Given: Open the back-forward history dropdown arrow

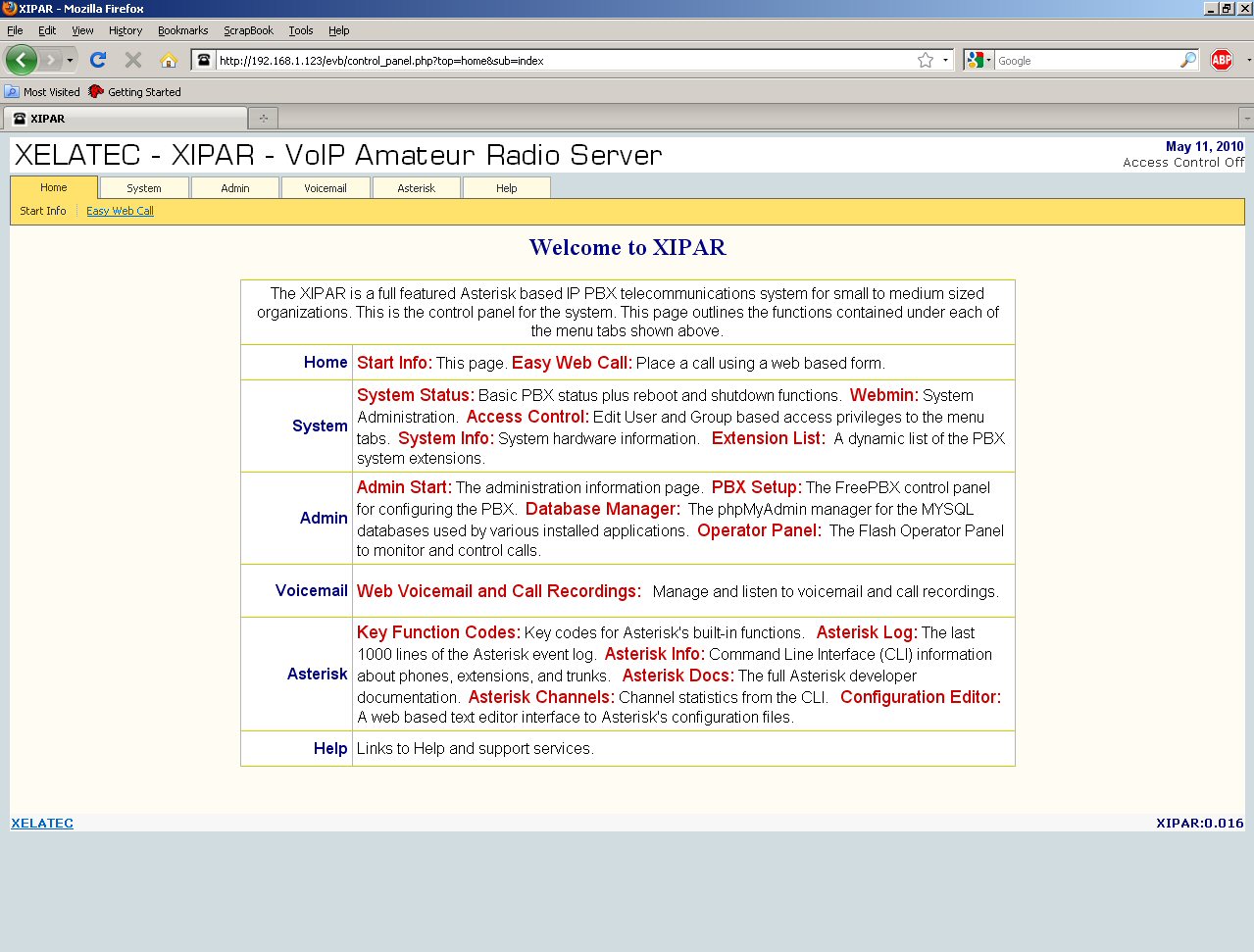Looking at the screenshot, I should (70, 60).
